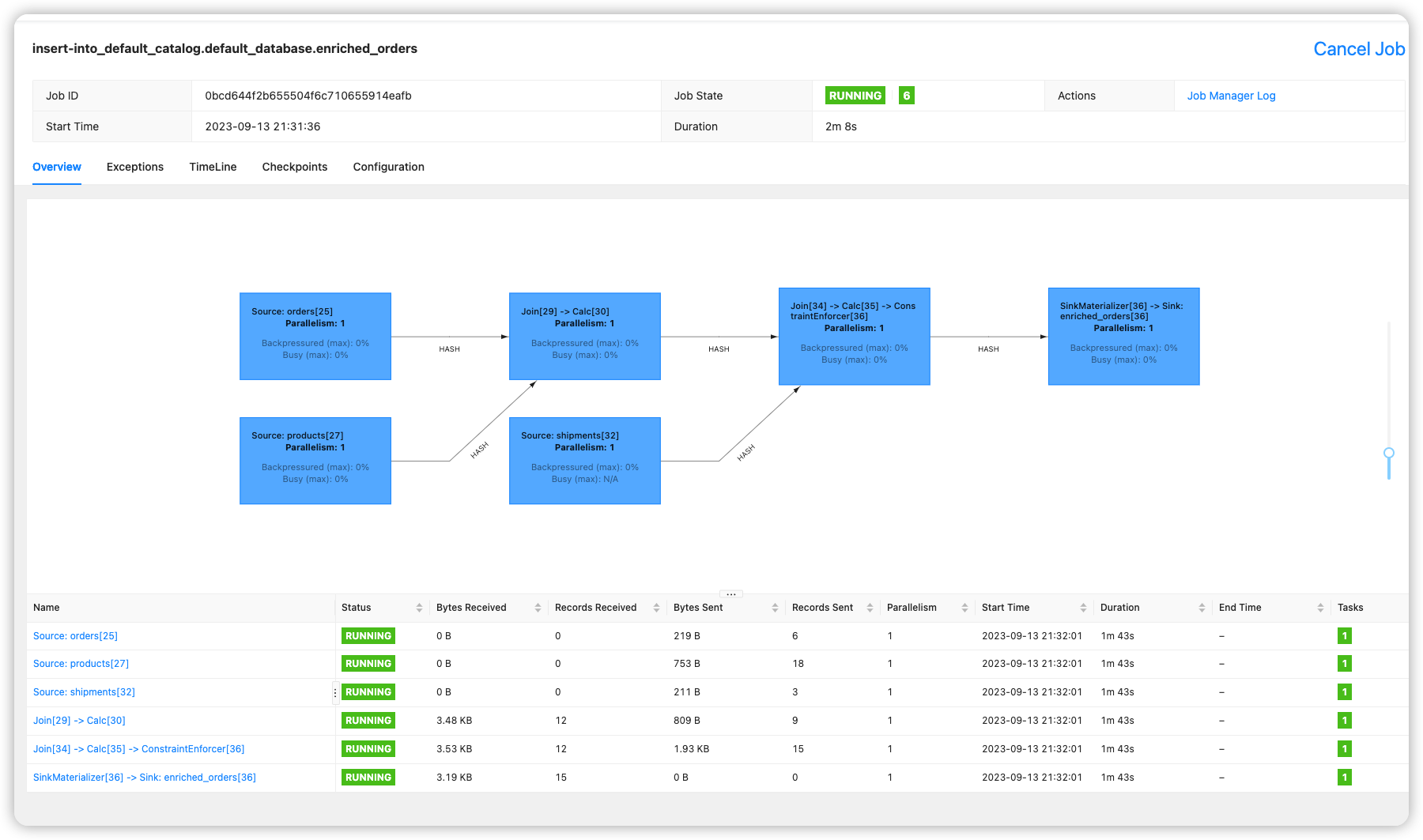The width and height of the screenshot is (1423, 840).
Task: Open the Job Manager Log link
Action: click(x=1231, y=96)
